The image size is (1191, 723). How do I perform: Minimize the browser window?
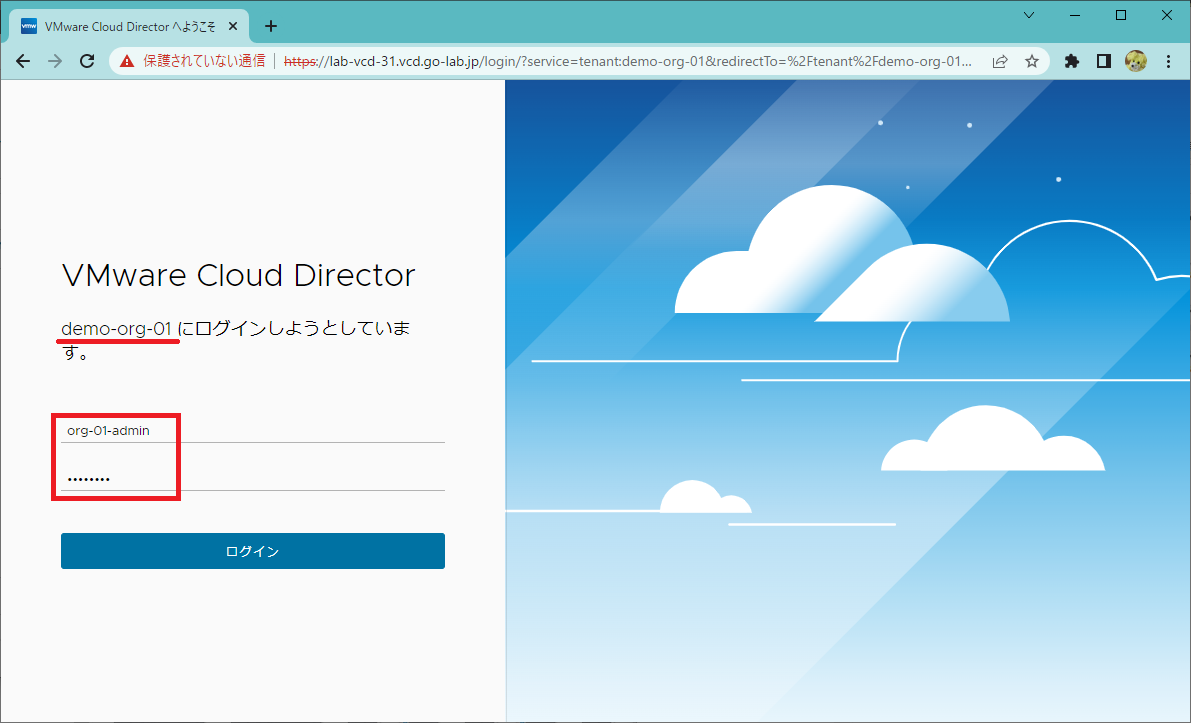[x=1075, y=15]
